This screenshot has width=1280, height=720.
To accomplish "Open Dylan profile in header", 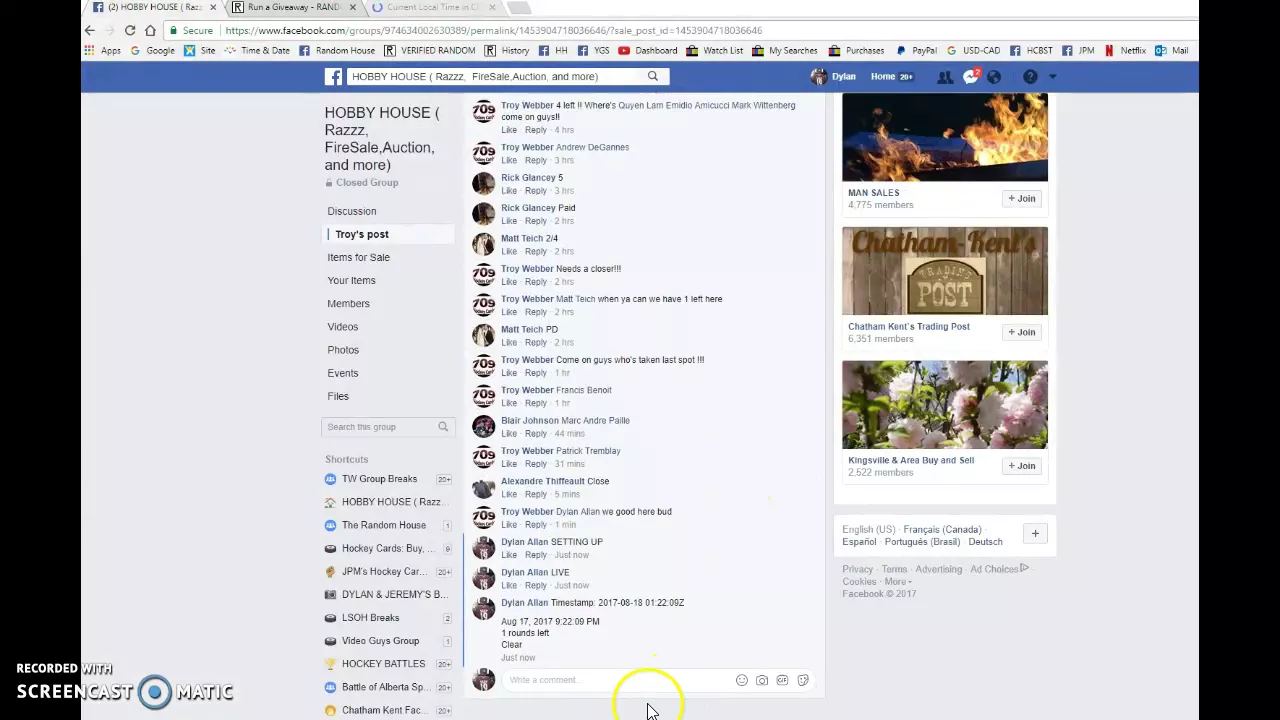I will 833,77.
